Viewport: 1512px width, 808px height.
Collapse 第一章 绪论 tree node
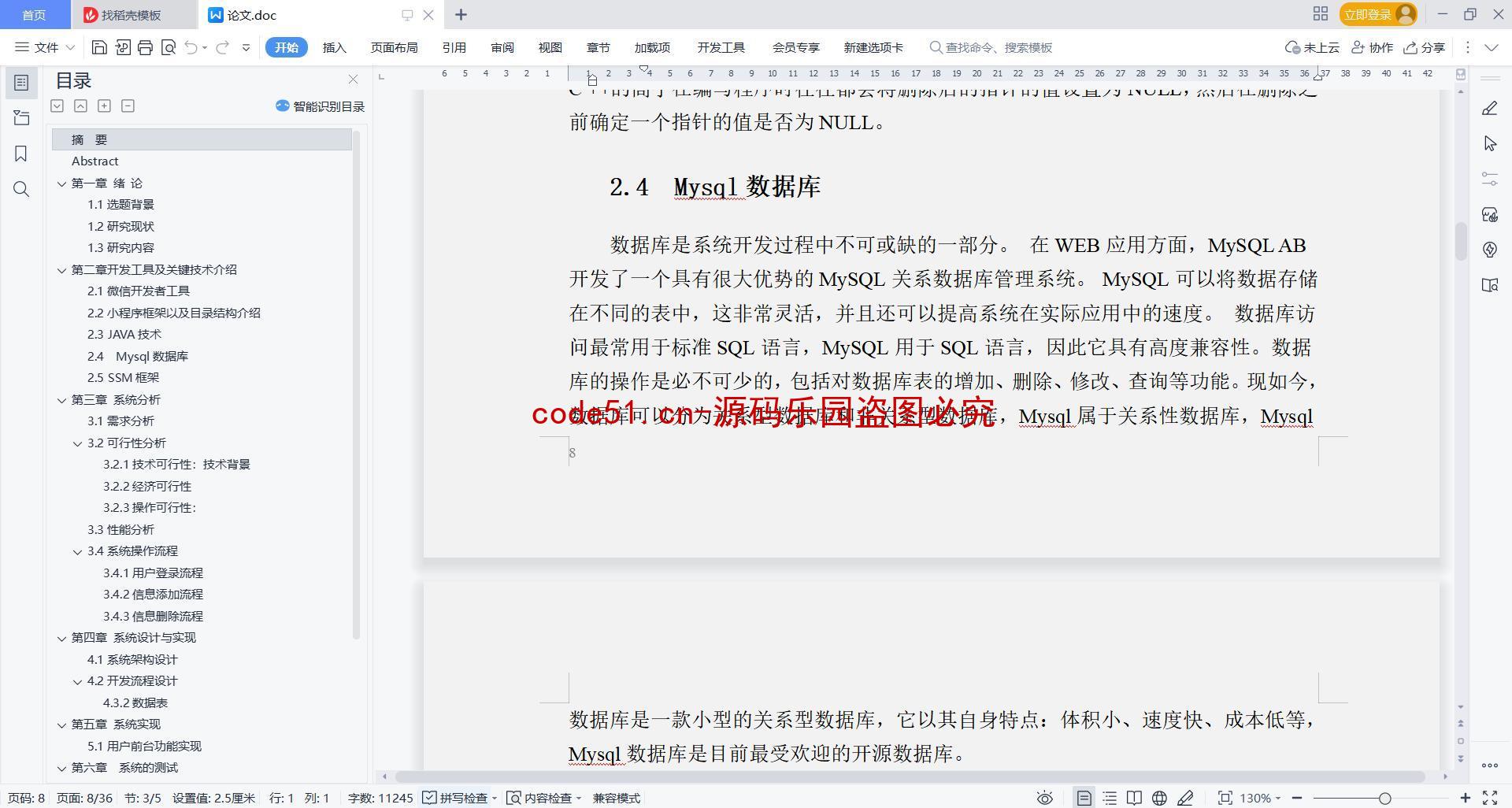[x=61, y=183]
